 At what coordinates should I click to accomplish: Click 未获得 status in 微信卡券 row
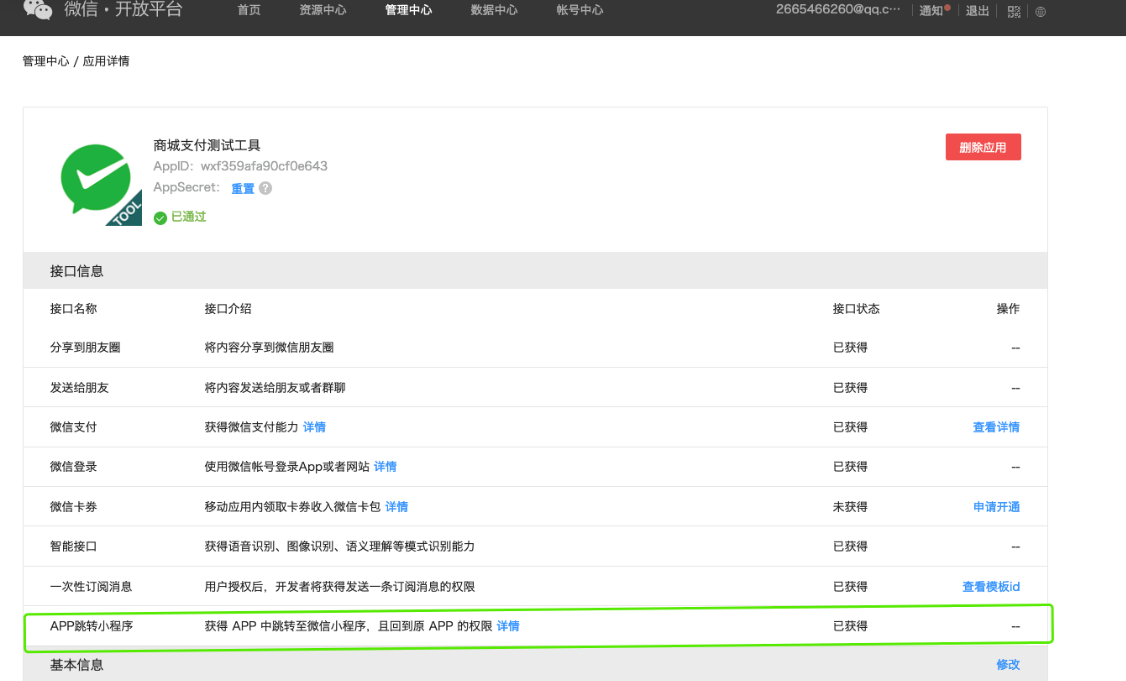click(x=850, y=507)
